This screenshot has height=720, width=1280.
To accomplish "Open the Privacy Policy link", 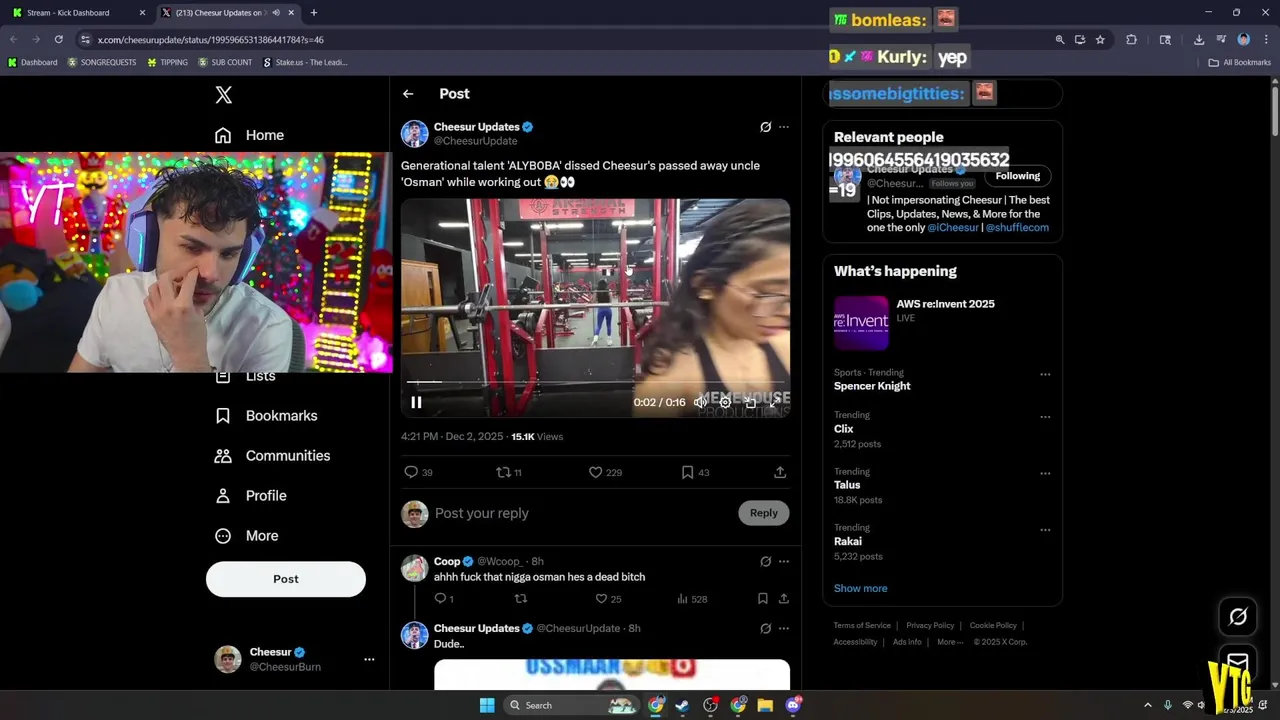I will pyautogui.click(x=930, y=625).
